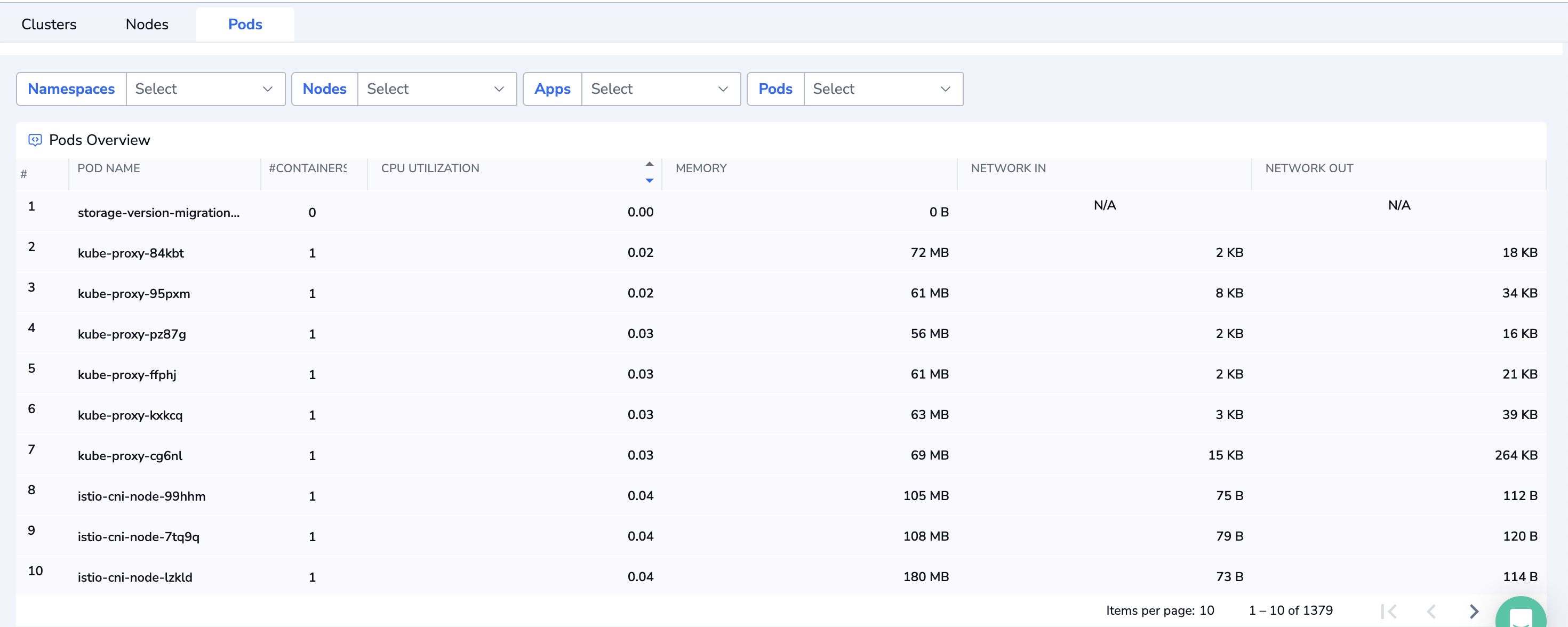
Task: Click the Pods Overview title
Action: [99, 140]
